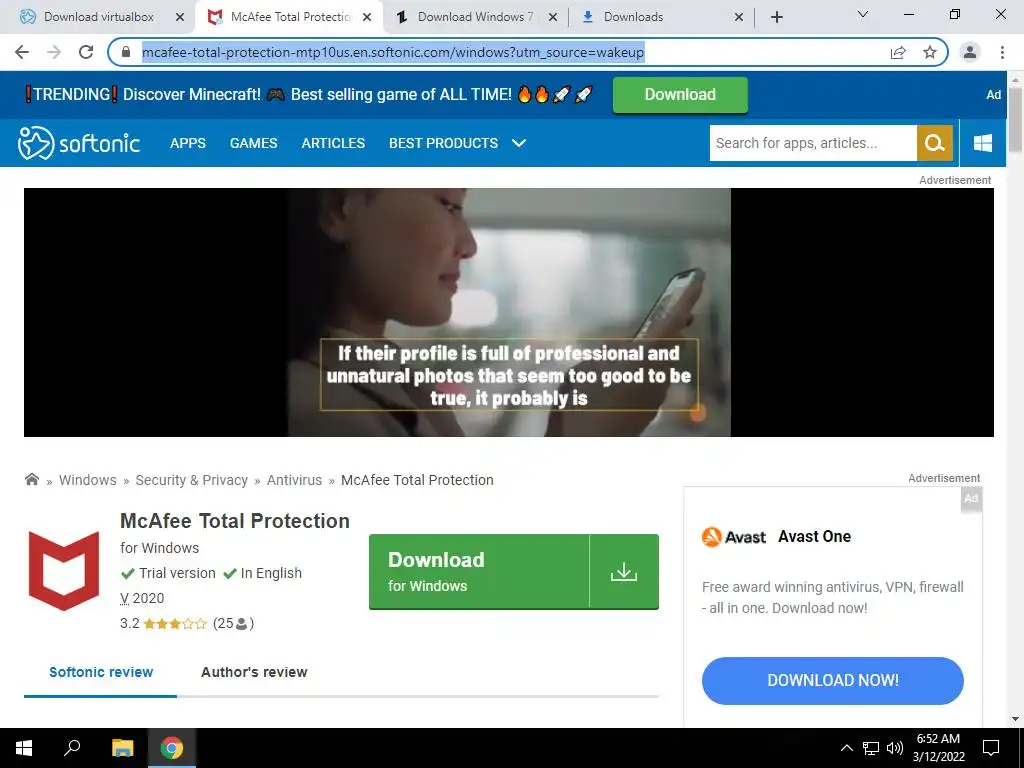
Task: Click the Ad label on the Avast banner
Action: click(x=971, y=499)
